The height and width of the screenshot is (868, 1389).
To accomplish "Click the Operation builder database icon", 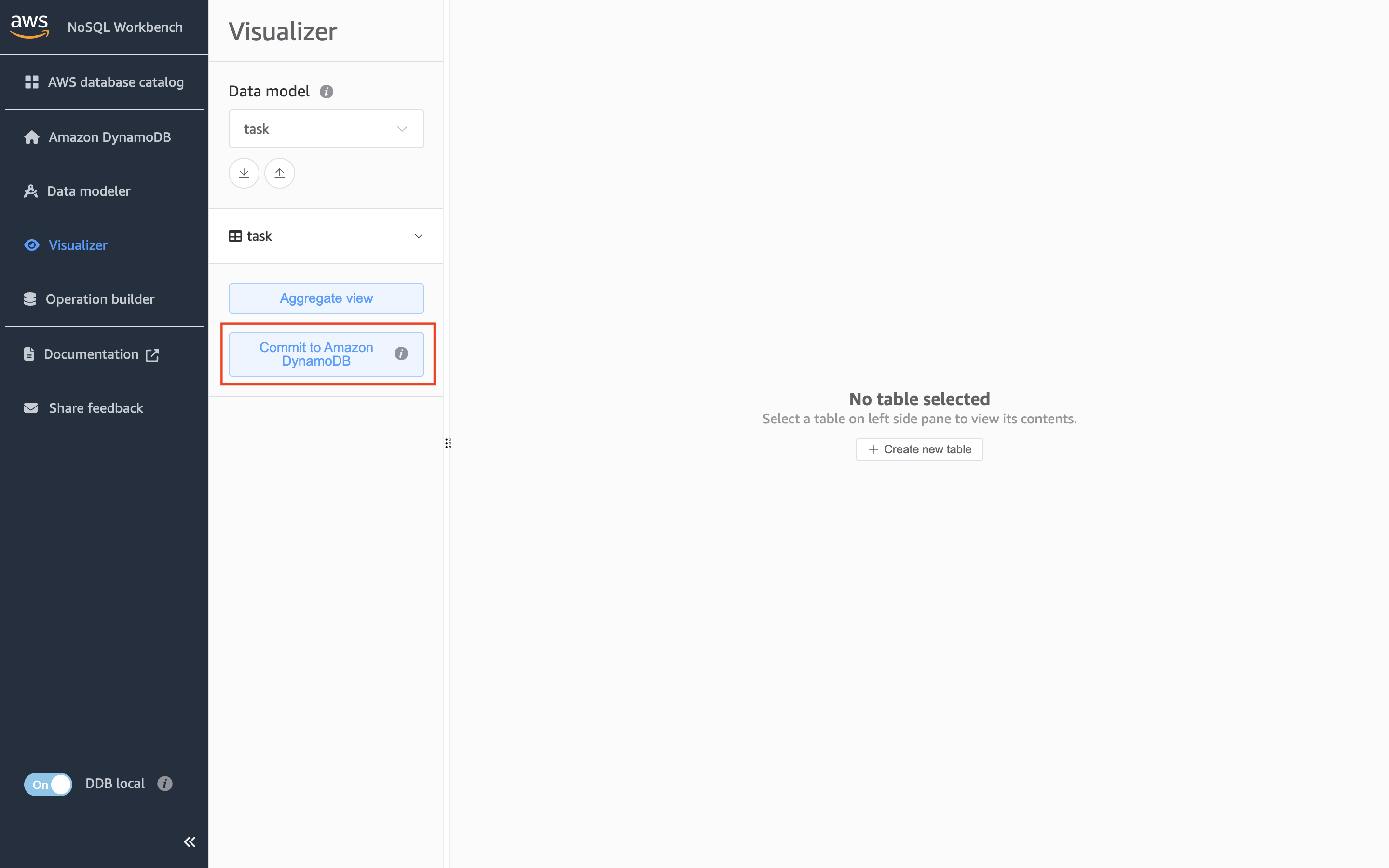I will coord(30,299).
